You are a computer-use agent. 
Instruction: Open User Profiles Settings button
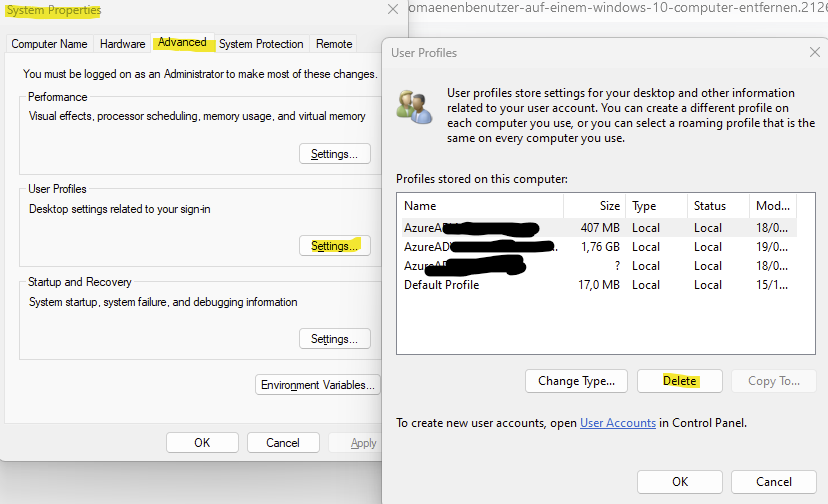point(335,246)
